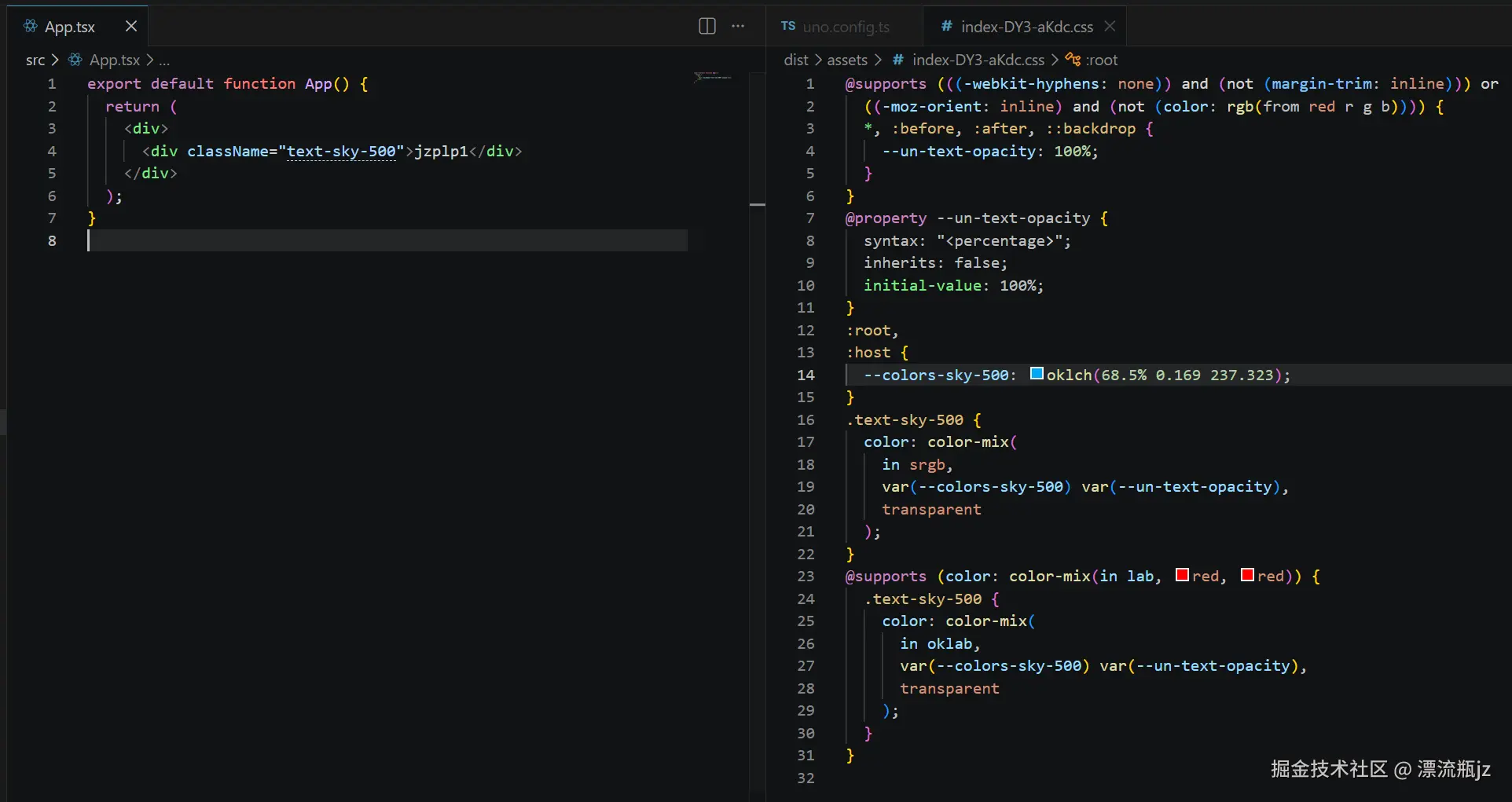Viewport: 1512px width, 802px height.
Task: Open index-DY3-aKdc.css breadcrumb item
Action: pos(978,60)
